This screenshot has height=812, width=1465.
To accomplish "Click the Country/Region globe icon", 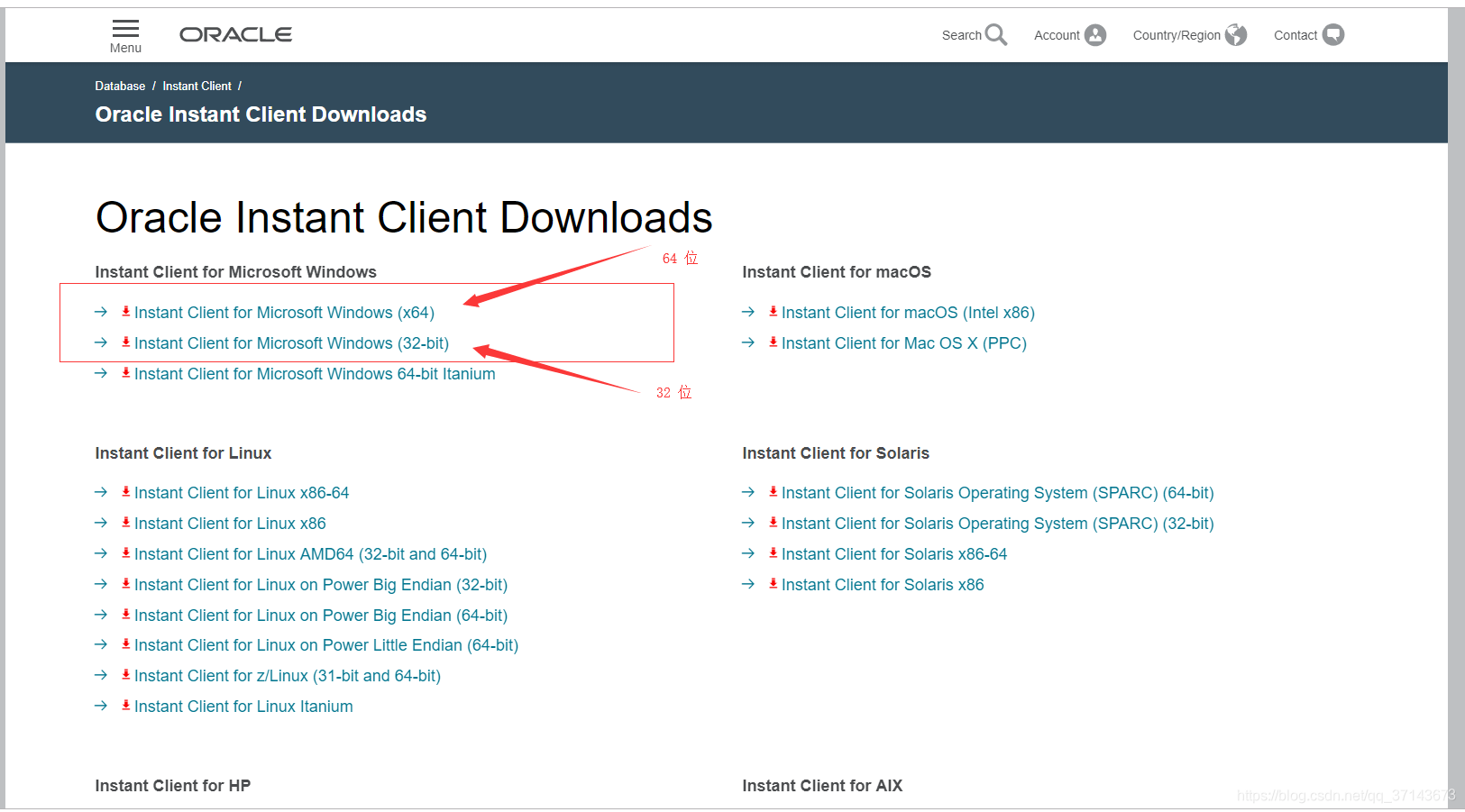I will (1236, 35).
